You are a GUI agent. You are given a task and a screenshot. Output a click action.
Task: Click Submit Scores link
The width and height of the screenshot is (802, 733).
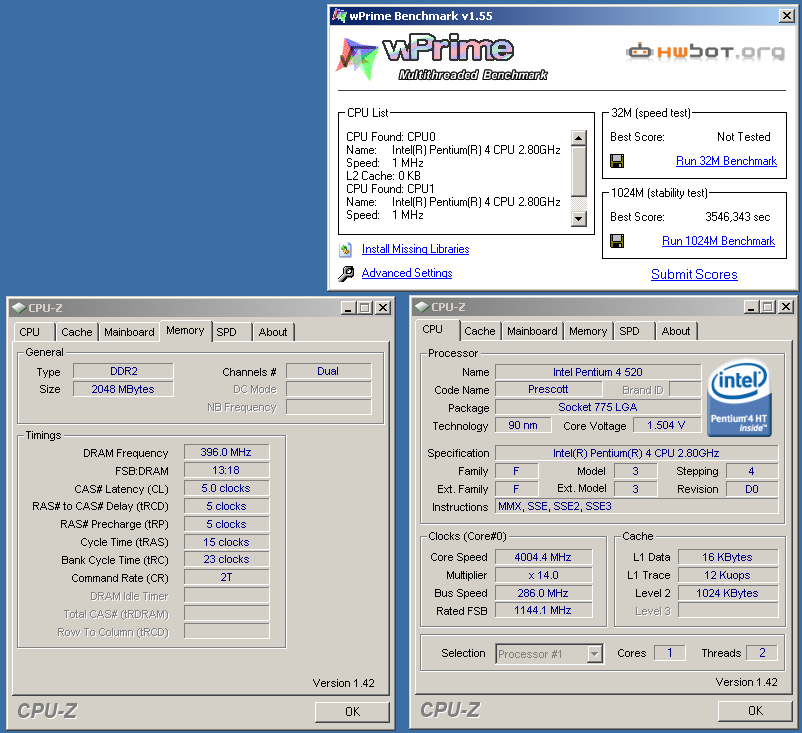(694, 274)
